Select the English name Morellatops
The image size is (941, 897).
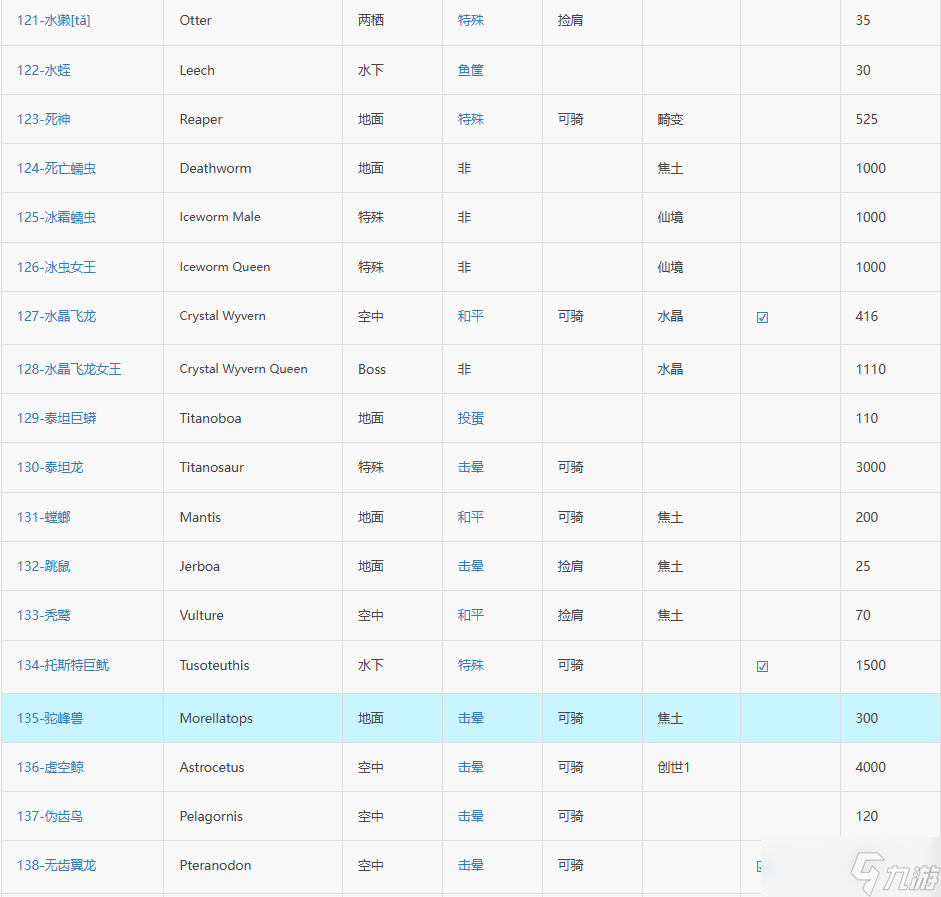click(216, 718)
